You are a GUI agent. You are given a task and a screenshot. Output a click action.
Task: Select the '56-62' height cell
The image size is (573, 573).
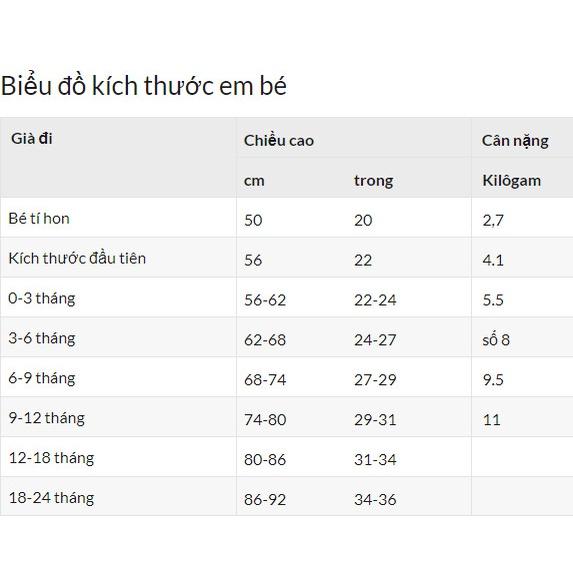(x=265, y=300)
